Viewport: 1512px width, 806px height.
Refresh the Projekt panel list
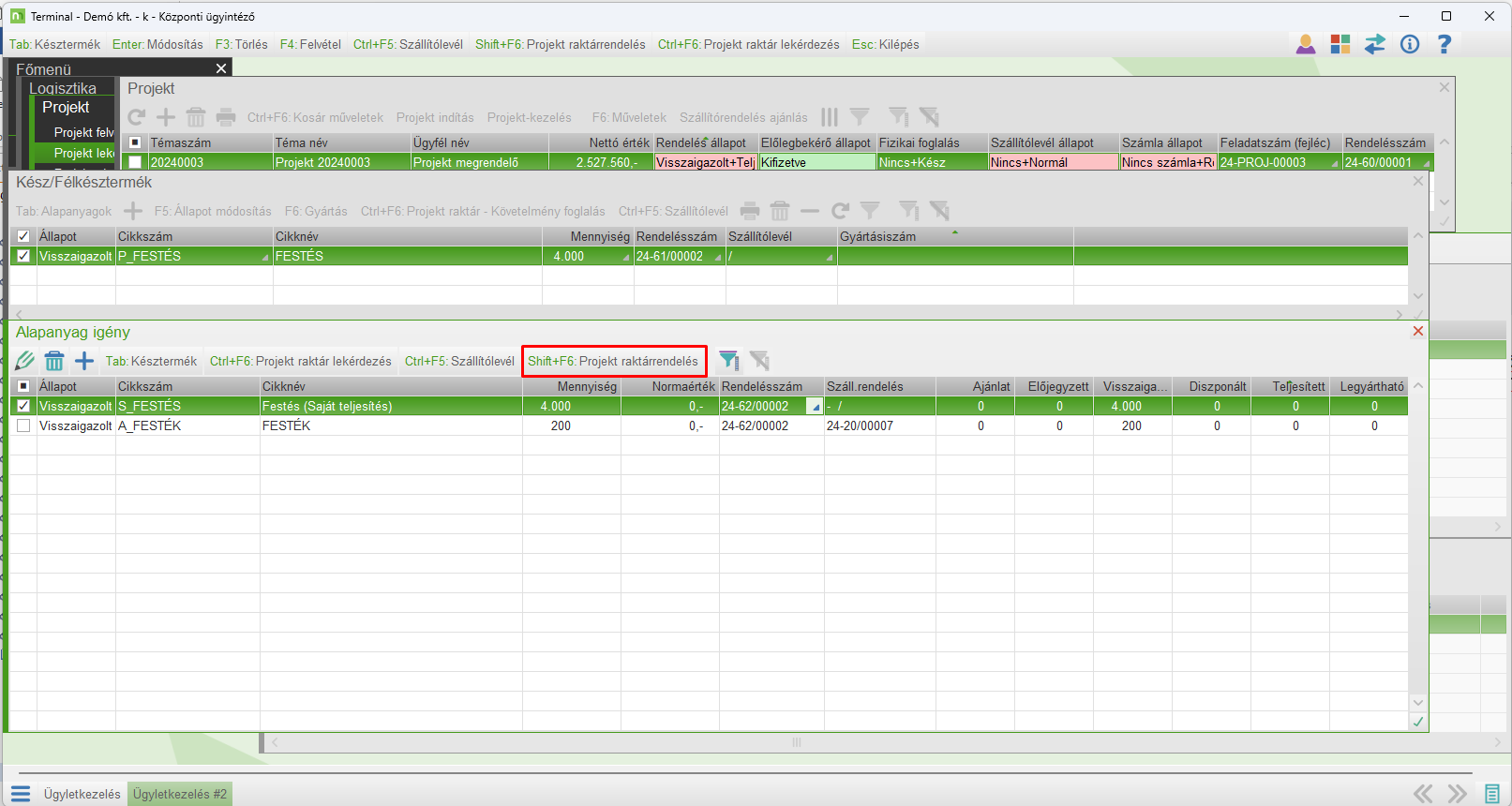point(137,117)
